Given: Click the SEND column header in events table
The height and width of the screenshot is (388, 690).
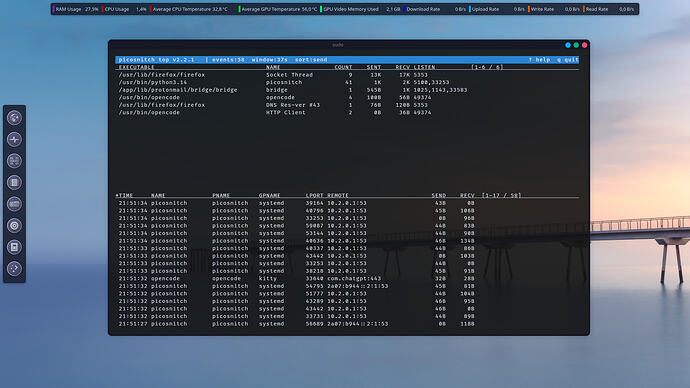Looking at the screenshot, I should pos(439,195).
